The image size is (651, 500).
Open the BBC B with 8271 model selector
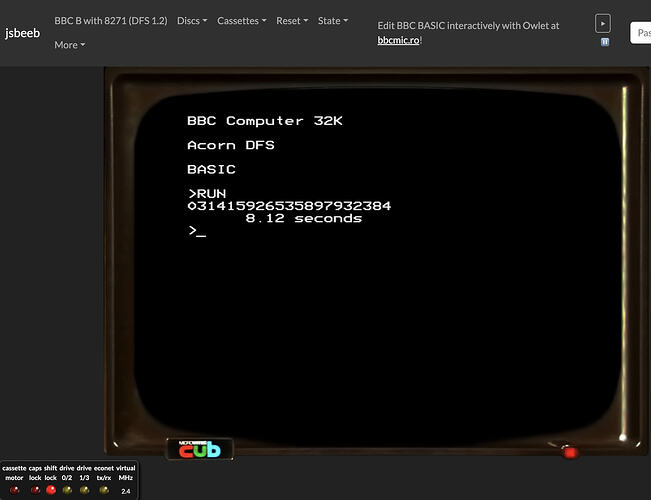click(111, 21)
